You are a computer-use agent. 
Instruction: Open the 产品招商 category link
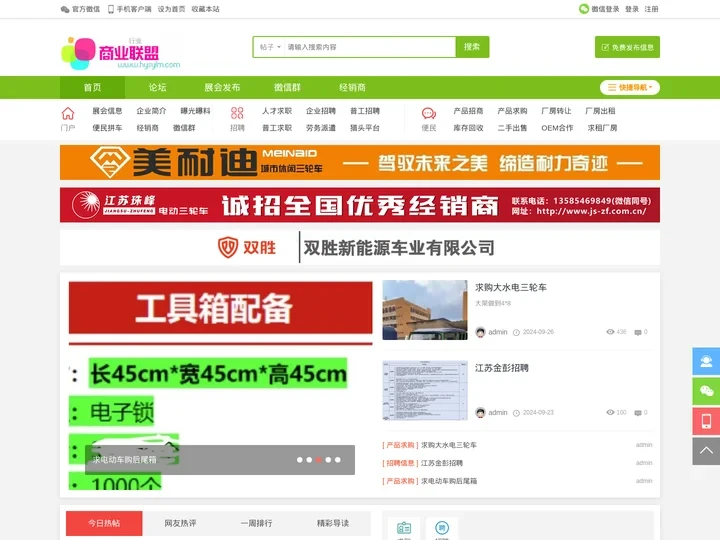468,111
